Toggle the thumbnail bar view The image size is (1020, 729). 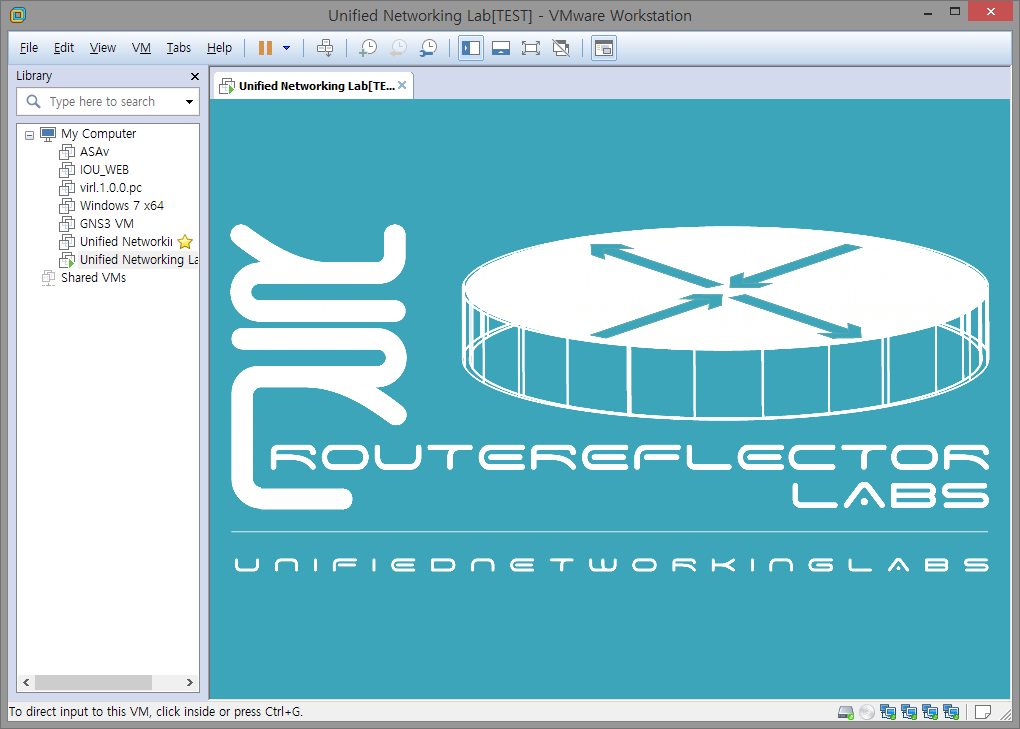click(501, 48)
